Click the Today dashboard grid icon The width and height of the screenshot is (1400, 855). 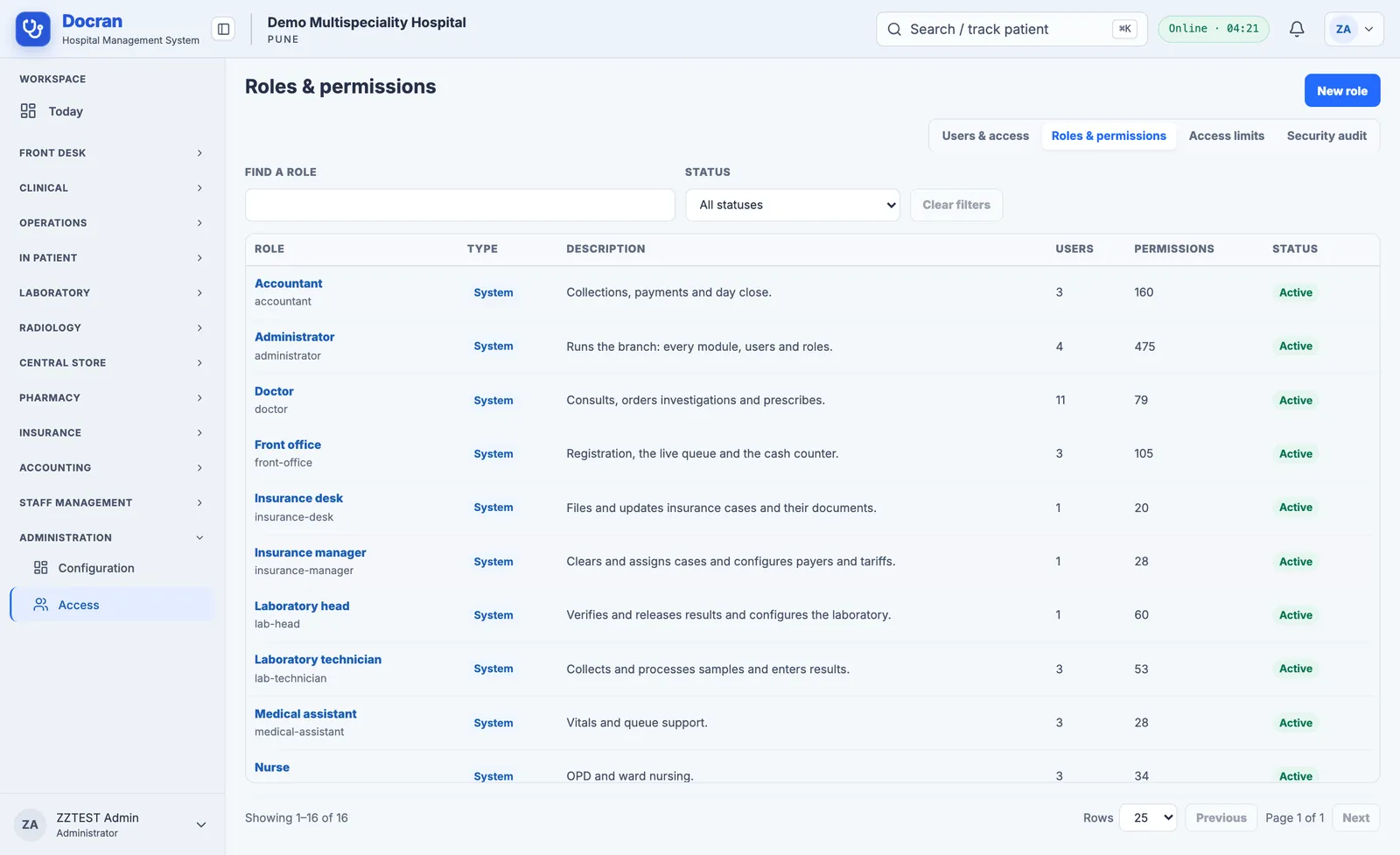(28, 111)
